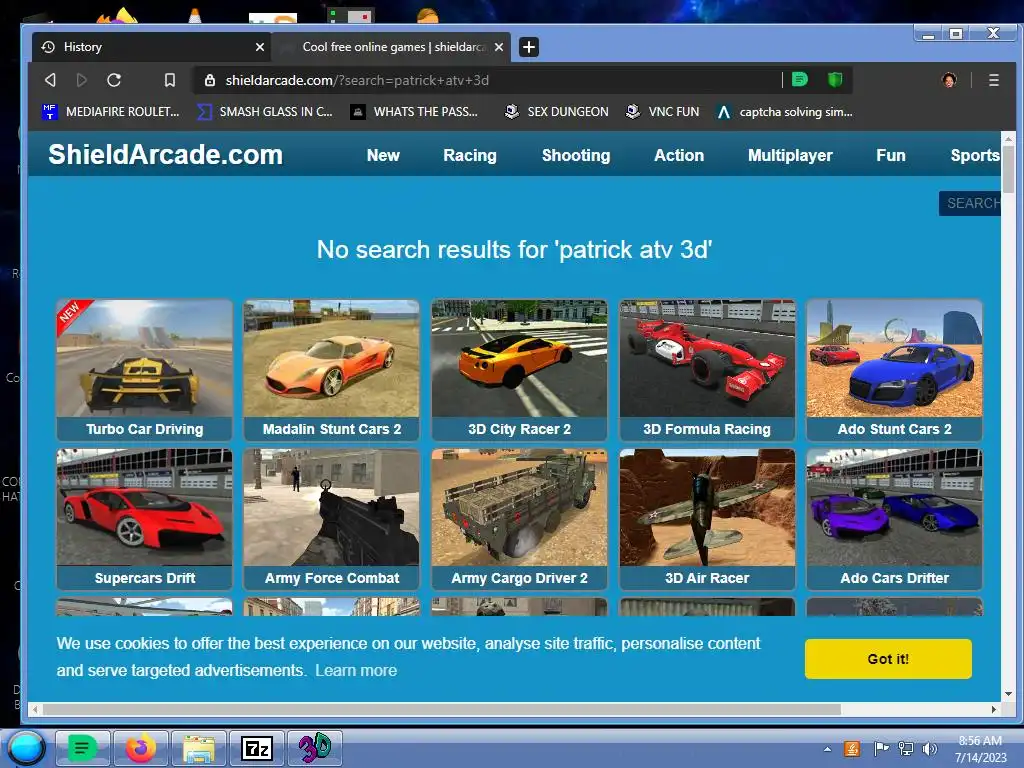
Task: Click the lock icon beside the URL
Action: [x=210, y=80]
